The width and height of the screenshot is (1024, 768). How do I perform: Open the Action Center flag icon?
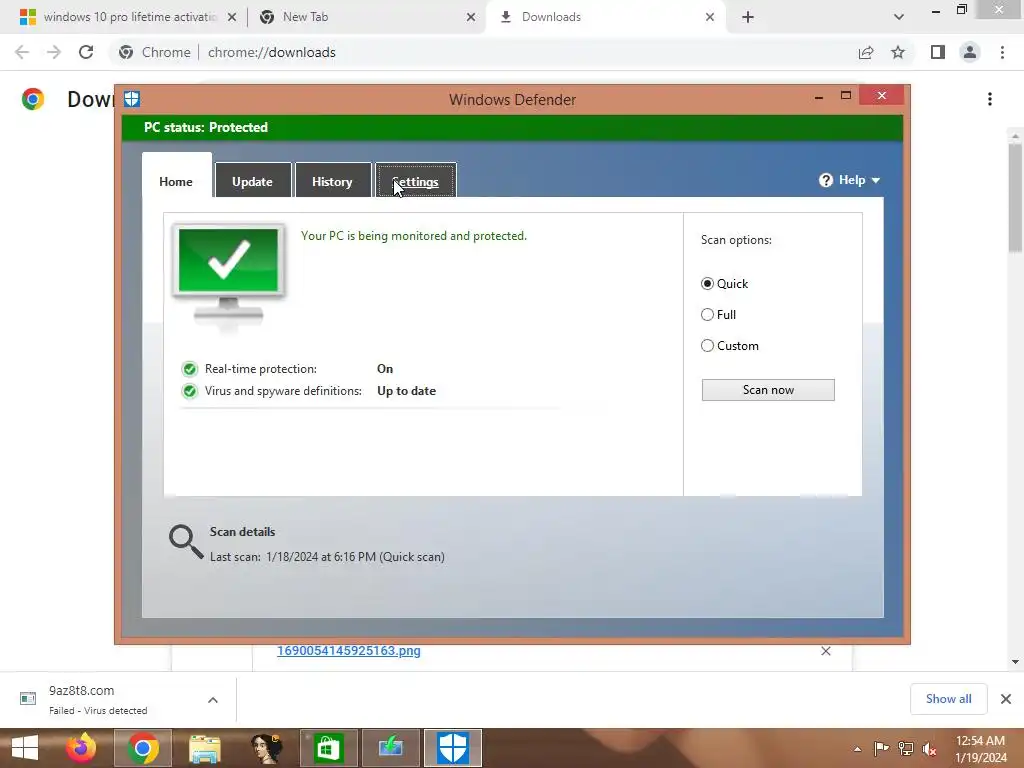881,749
